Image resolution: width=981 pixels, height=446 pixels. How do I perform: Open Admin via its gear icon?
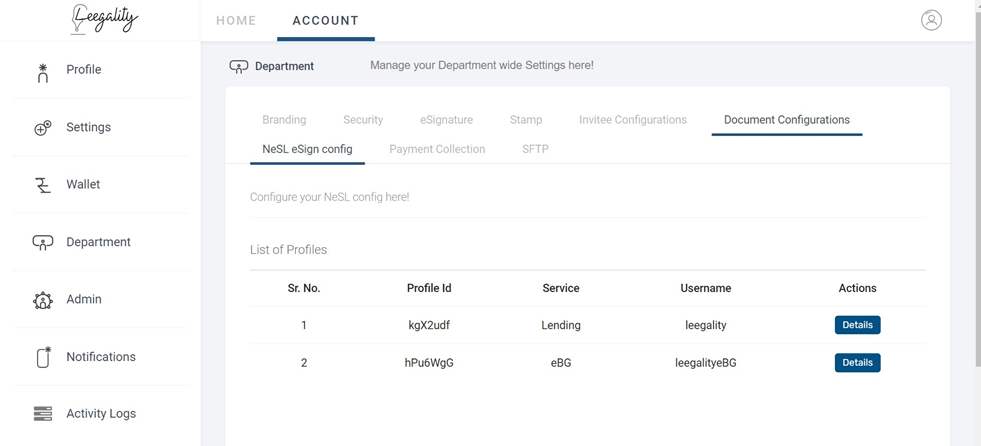43,300
